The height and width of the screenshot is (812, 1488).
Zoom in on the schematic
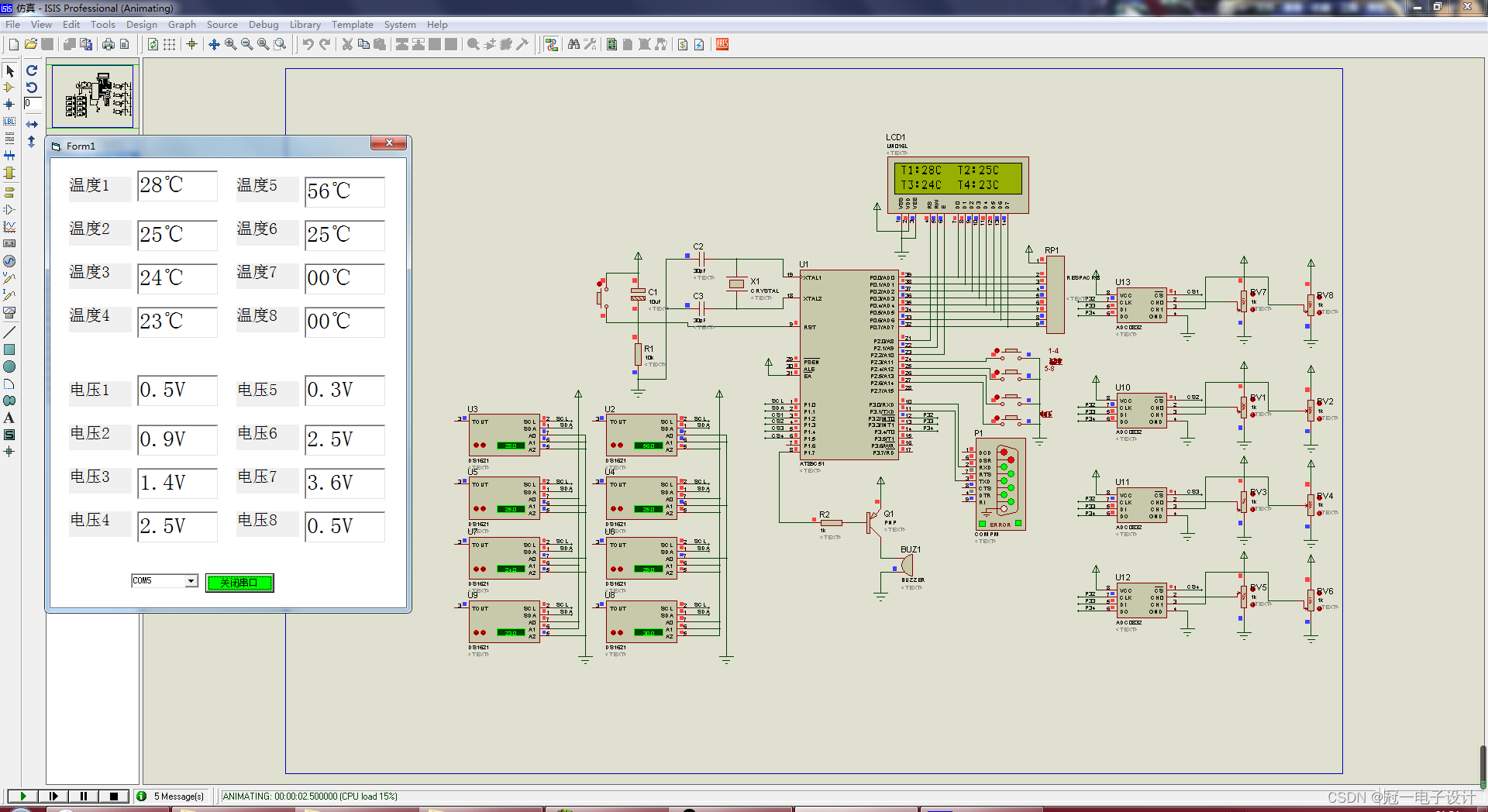click(230, 44)
